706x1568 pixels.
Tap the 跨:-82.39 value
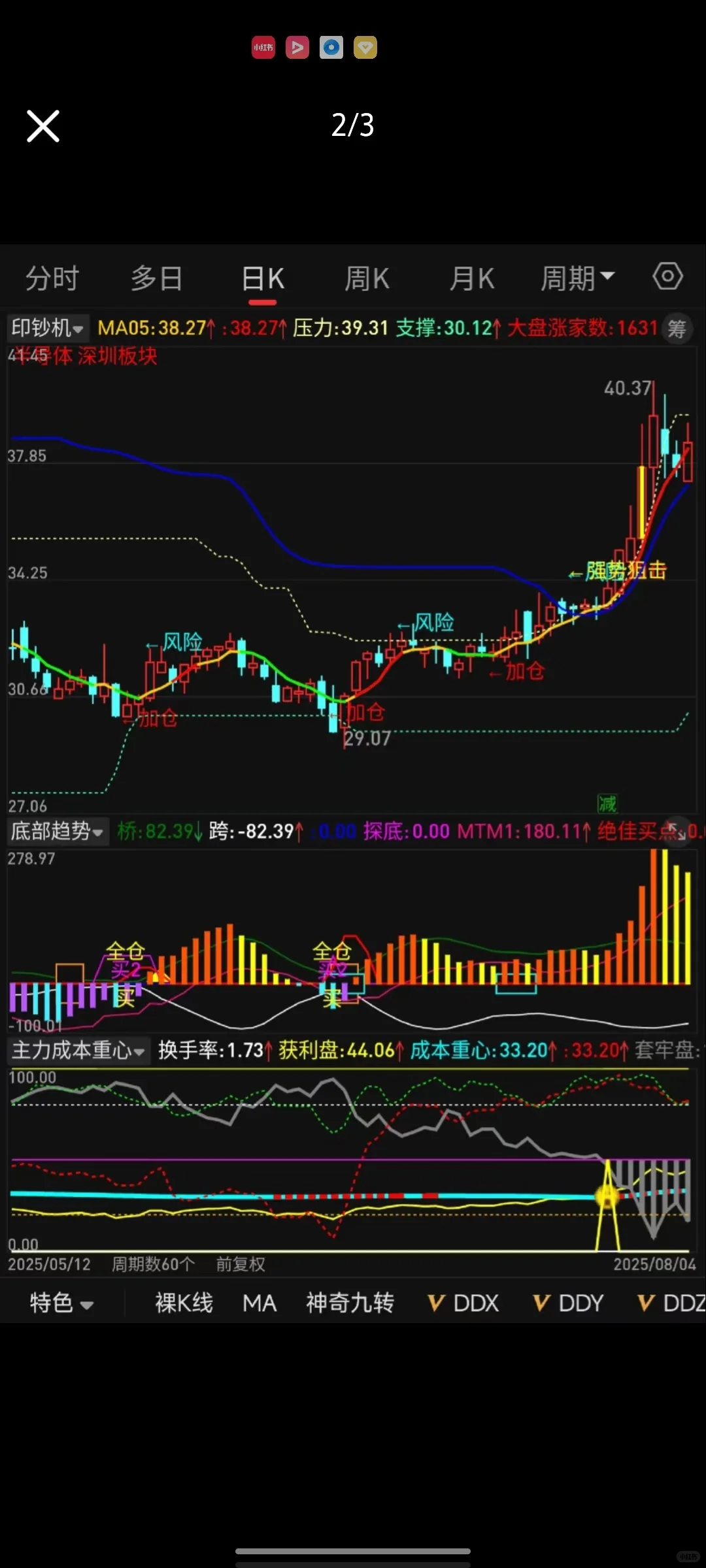[x=256, y=832]
